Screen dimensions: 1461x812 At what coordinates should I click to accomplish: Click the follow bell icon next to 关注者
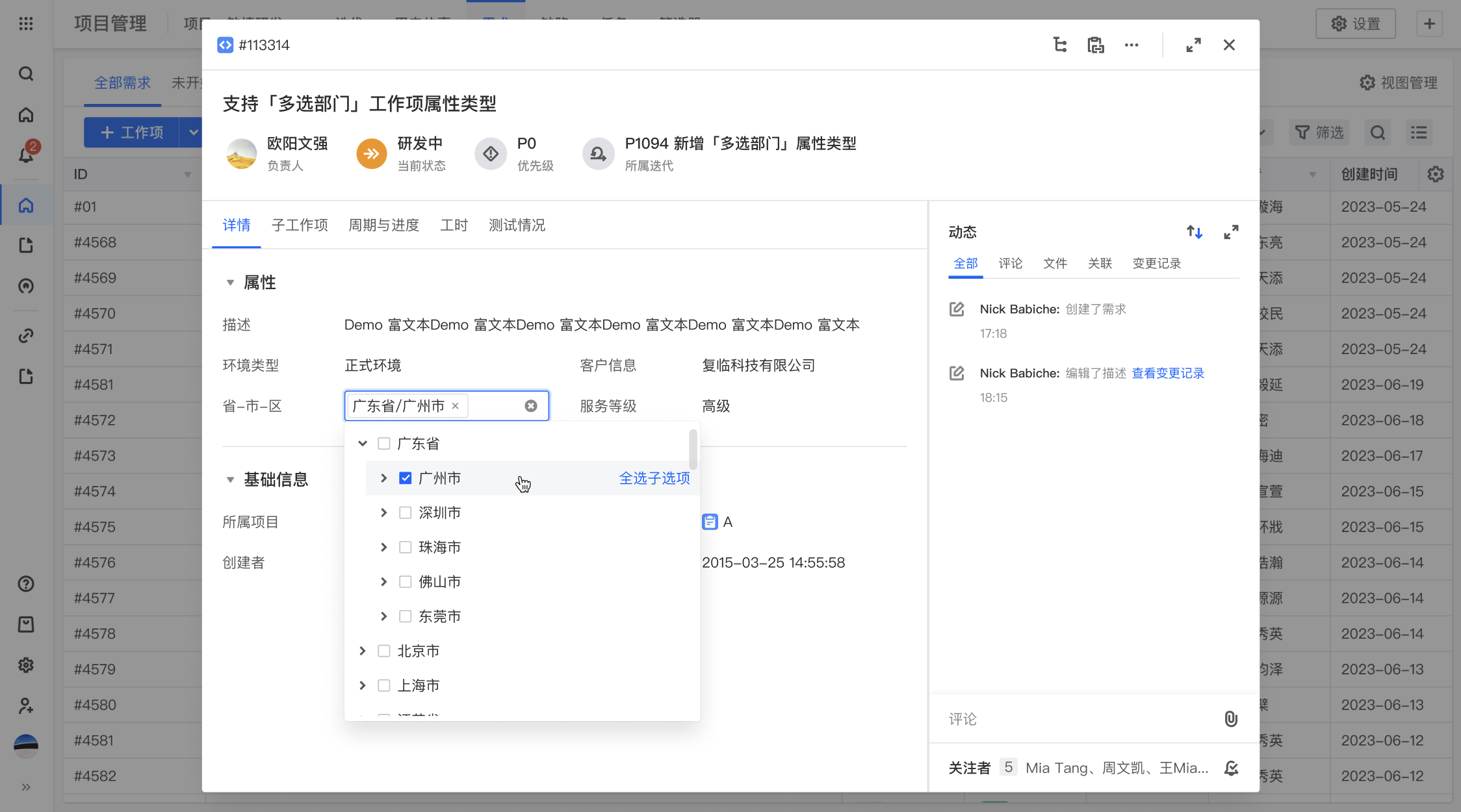click(1231, 768)
